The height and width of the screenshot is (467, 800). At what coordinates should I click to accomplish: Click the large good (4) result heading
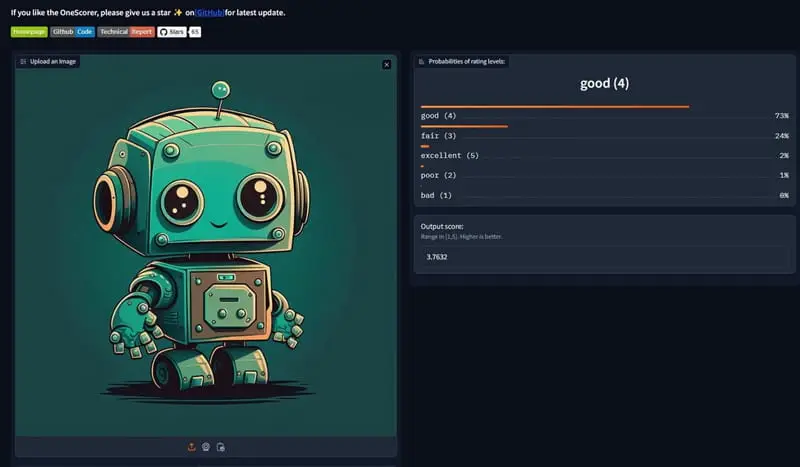pyautogui.click(x=604, y=84)
